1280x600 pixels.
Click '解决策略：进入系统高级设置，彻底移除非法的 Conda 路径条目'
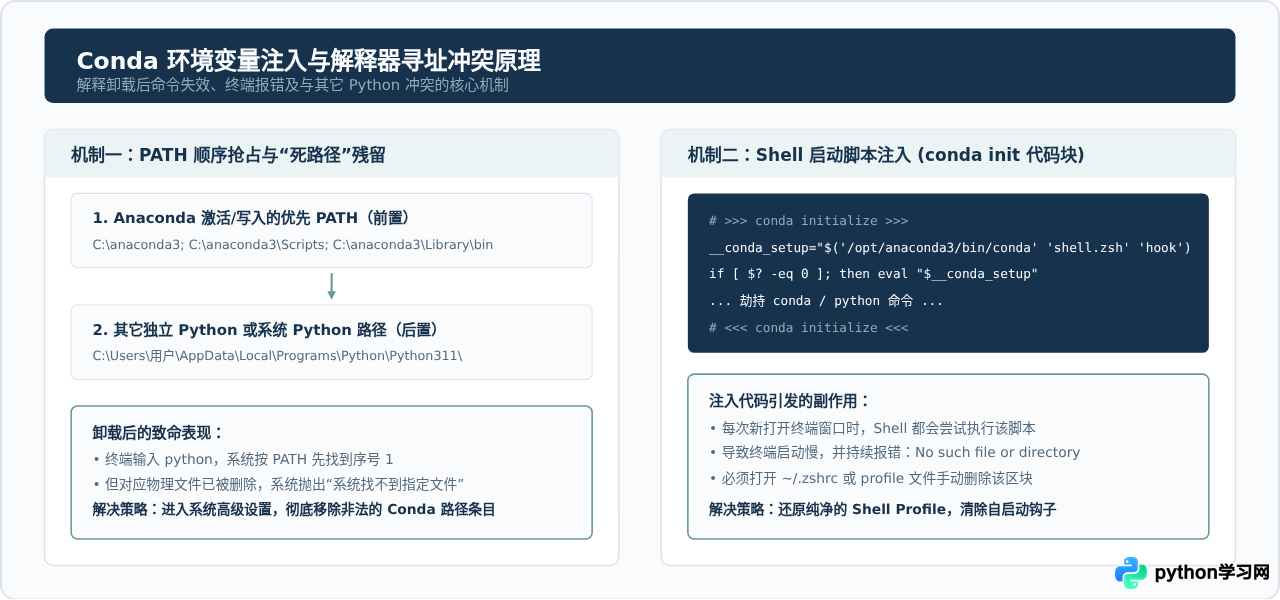294,509
